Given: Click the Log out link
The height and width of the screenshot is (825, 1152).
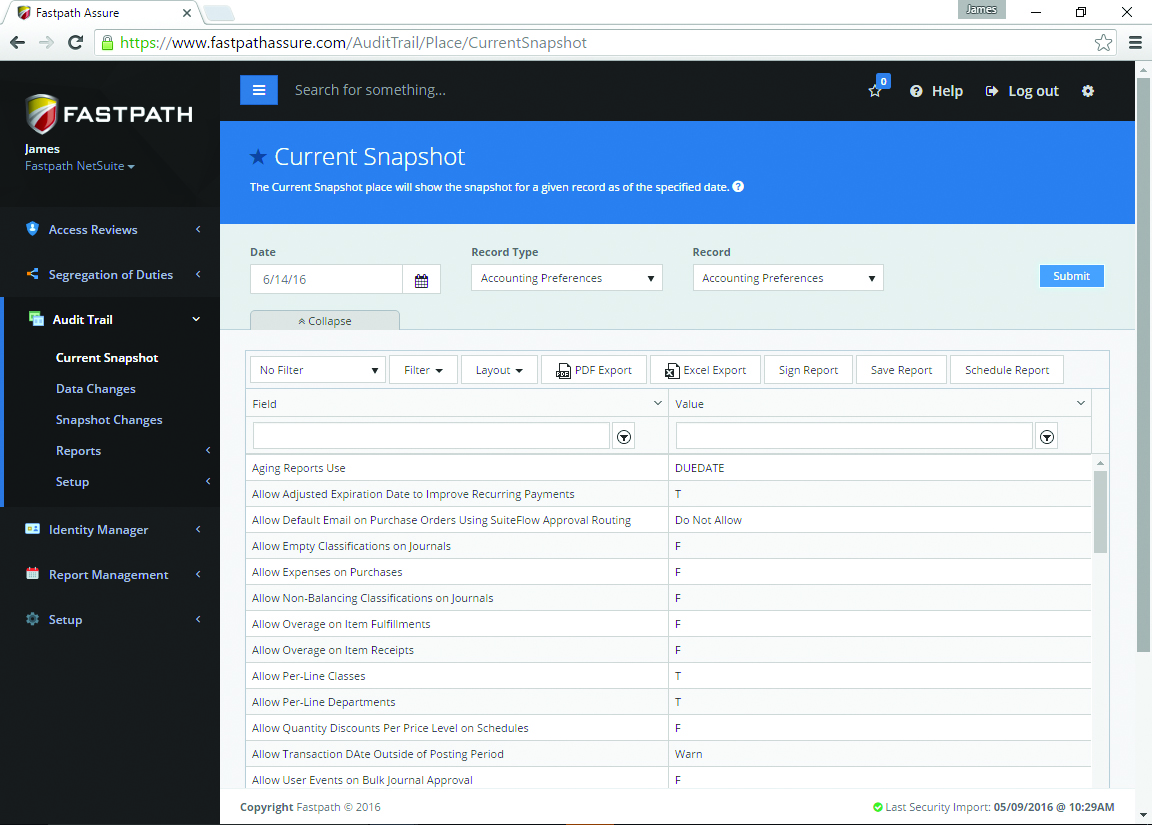Looking at the screenshot, I should [x=1022, y=91].
